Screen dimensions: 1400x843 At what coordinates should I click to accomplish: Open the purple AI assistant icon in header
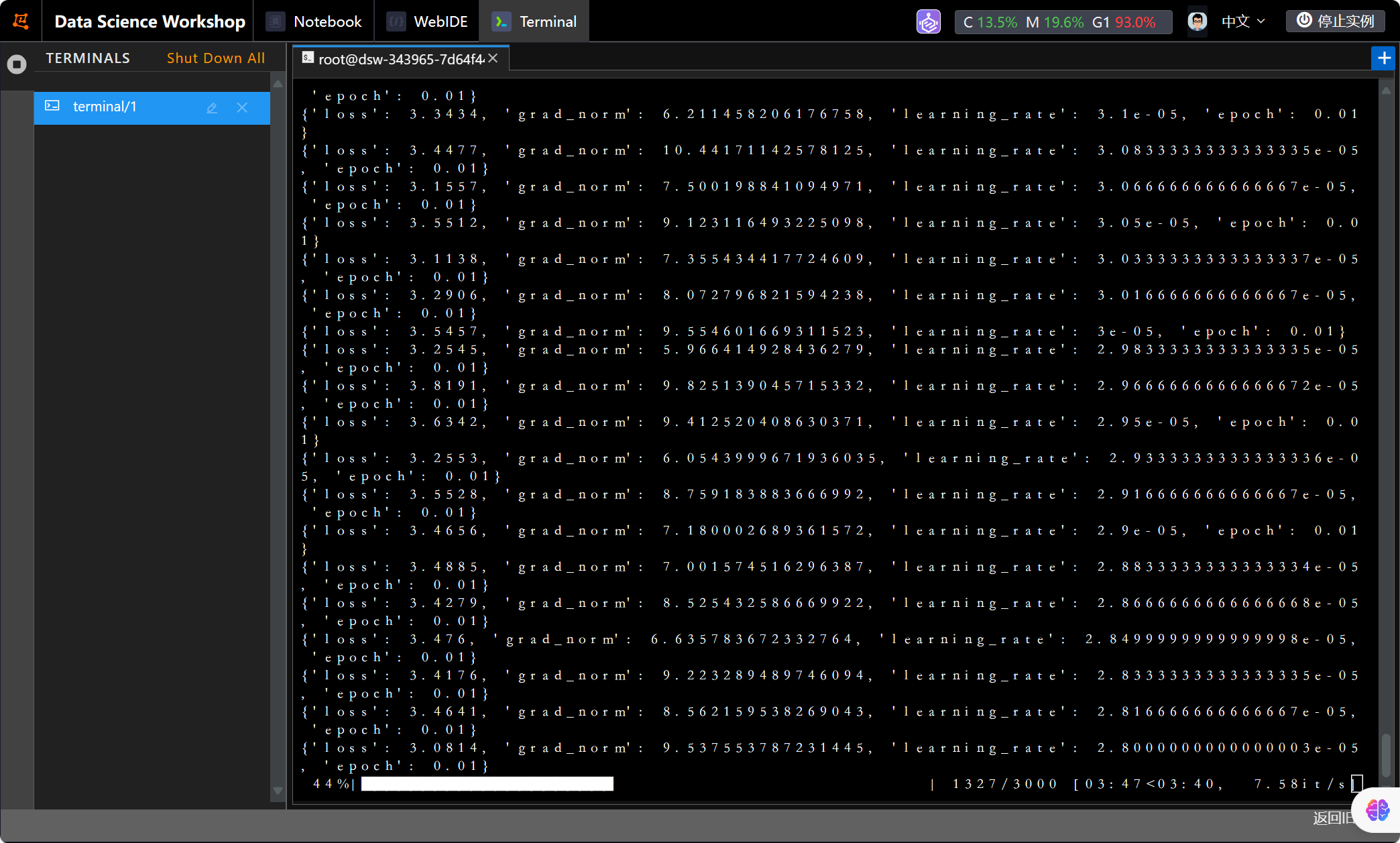[928, 22]
